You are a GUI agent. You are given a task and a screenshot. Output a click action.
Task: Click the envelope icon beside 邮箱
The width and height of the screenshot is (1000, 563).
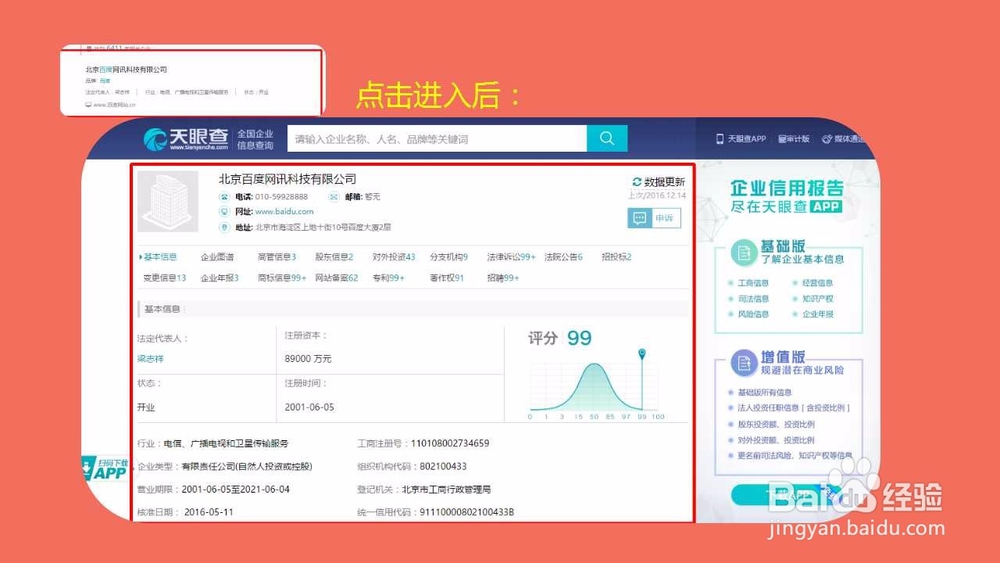point(334,197)
